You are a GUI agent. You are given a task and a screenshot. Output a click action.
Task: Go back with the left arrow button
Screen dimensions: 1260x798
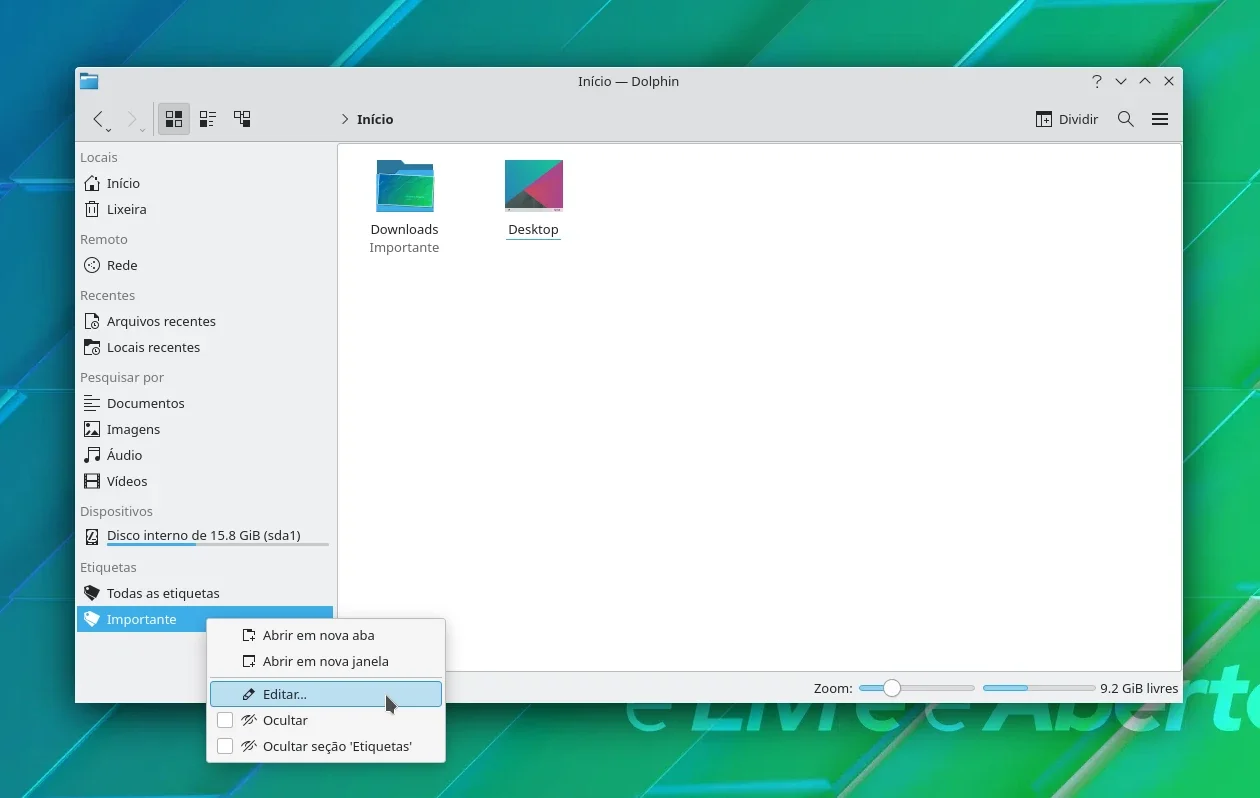pyautogui.click(x=98, y=119)
